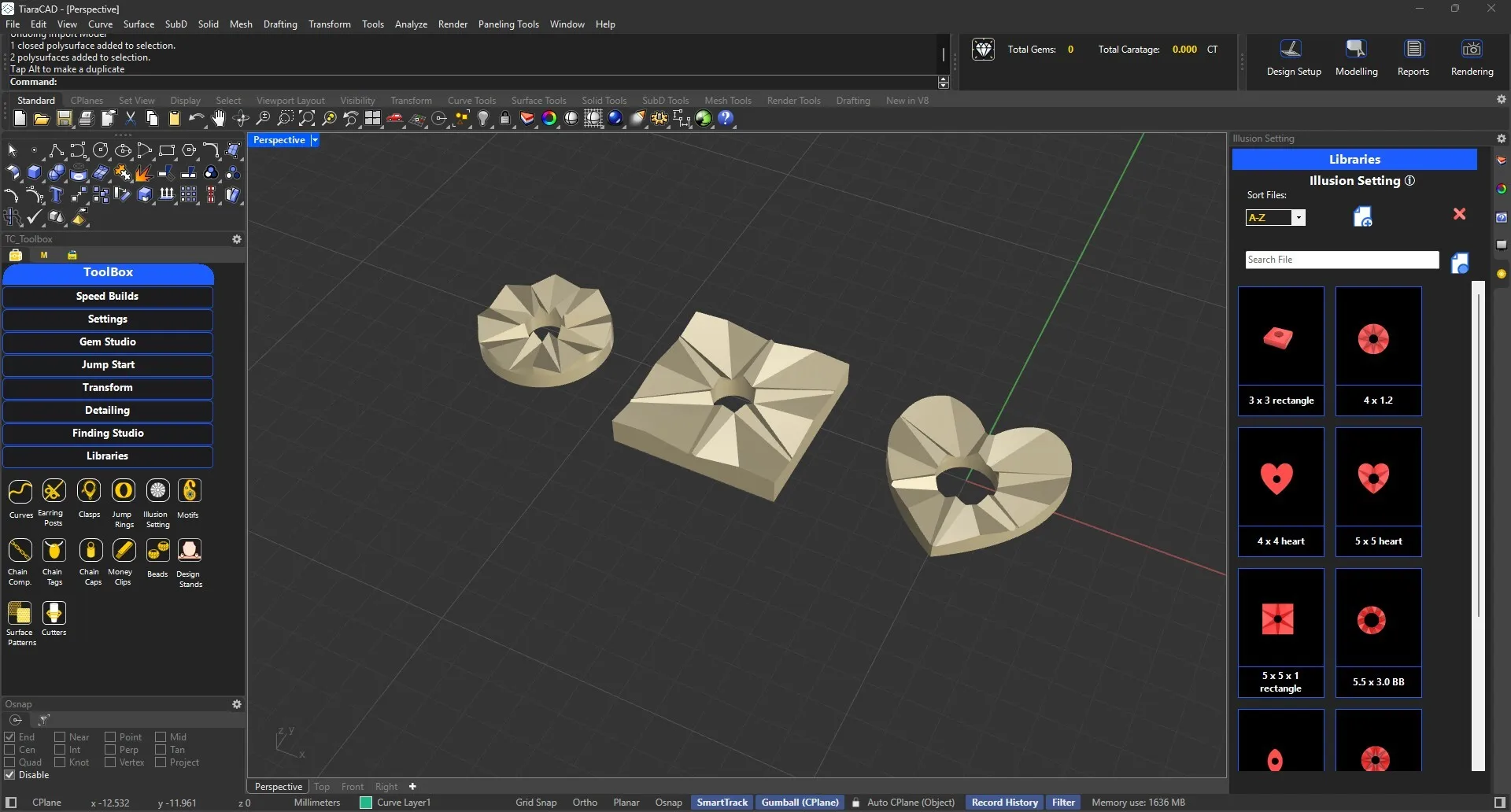Click the Money Clips icon
1511x812 pixels.
[x=124, y=551]
